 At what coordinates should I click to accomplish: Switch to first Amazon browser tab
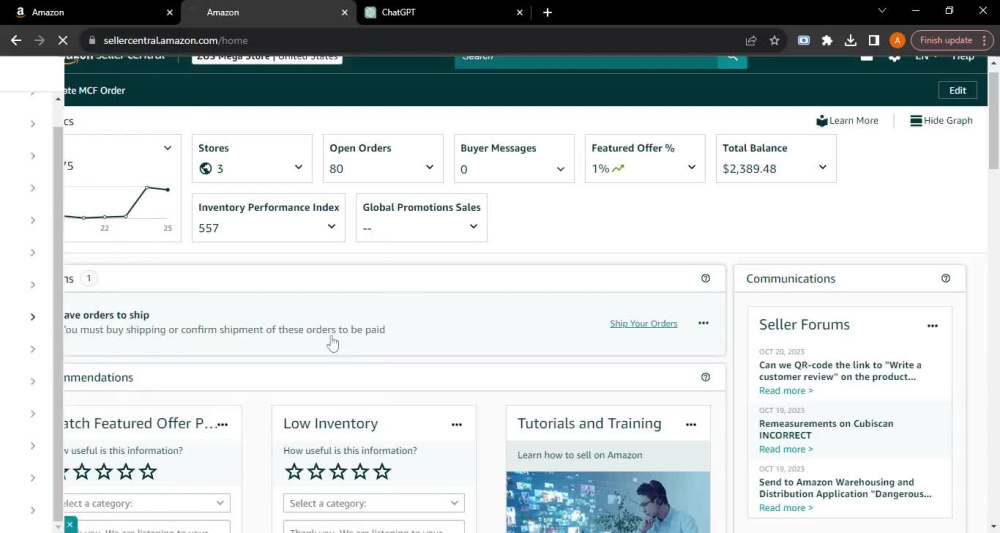click(91, 12)
